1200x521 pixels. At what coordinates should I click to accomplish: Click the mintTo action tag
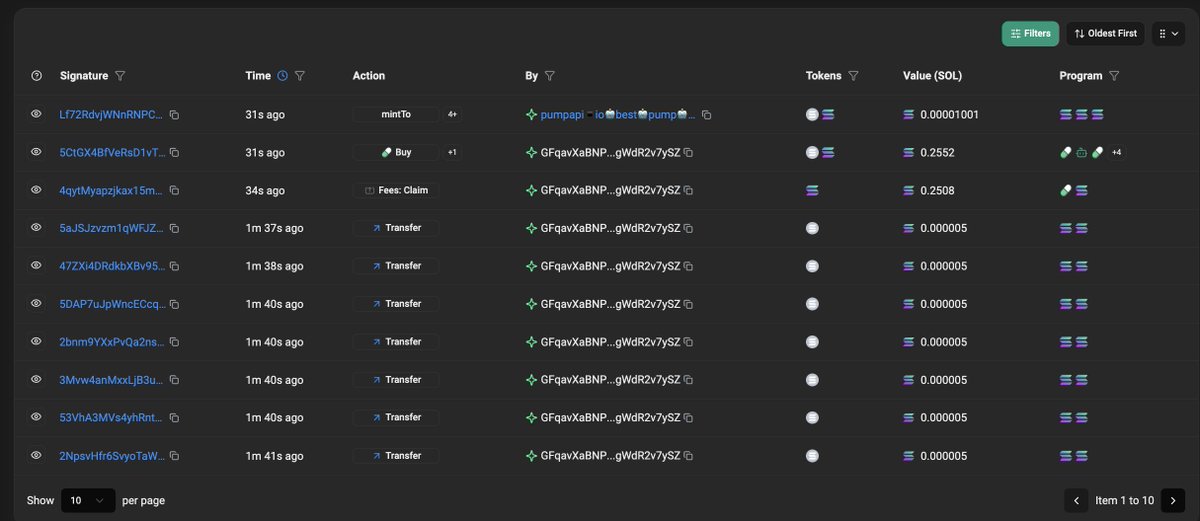coord(396,114)
